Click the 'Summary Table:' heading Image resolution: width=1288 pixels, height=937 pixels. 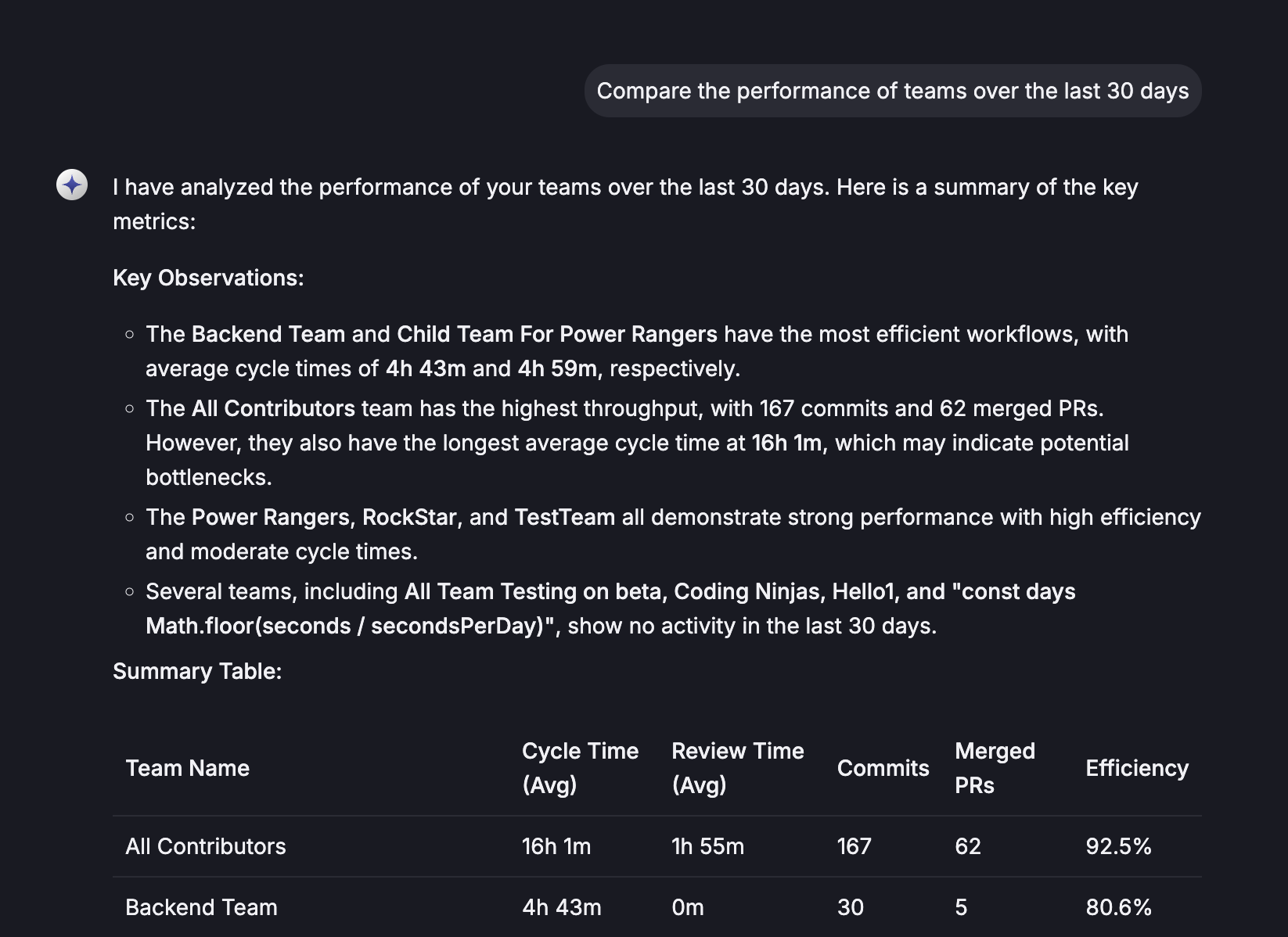click(197, 671)
